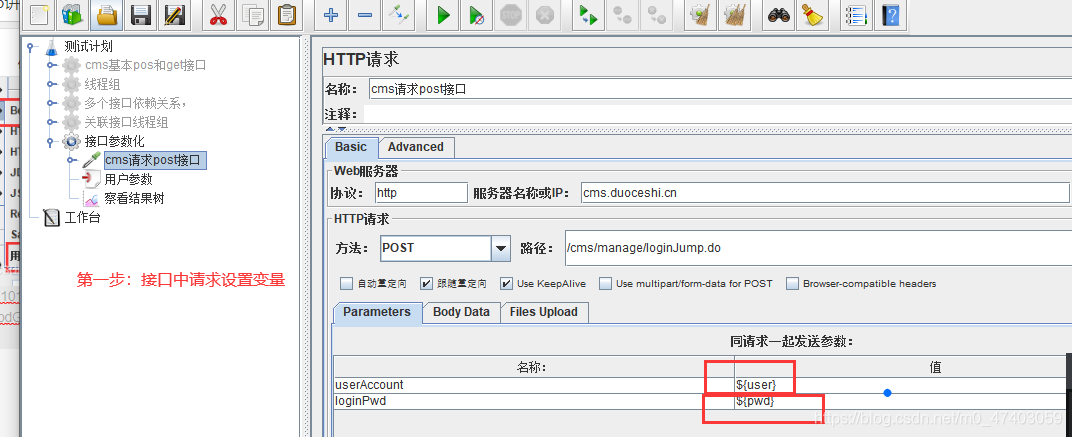Select the Files Upload tab
Viewport: 1072px width, 437px height.
(544, 312)
